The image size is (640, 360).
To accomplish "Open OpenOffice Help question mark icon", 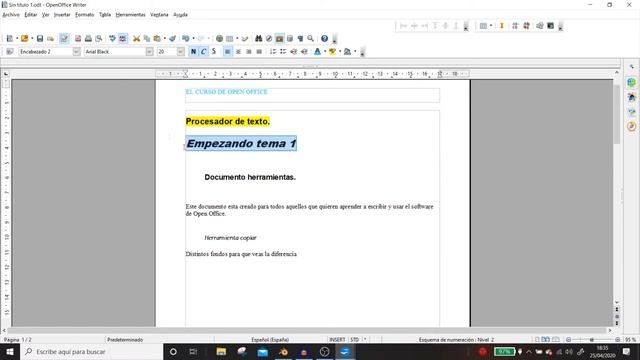I will click(324, 38).
